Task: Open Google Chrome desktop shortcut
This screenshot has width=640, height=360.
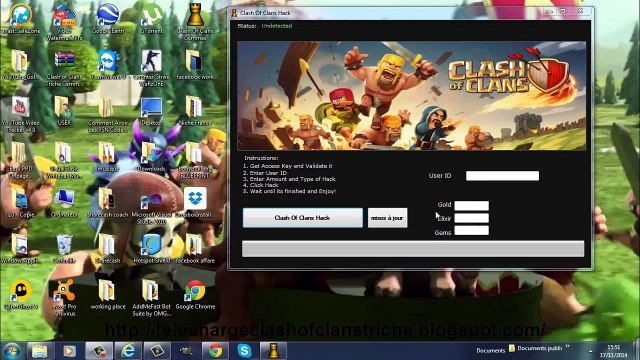Action: (195, 295)
